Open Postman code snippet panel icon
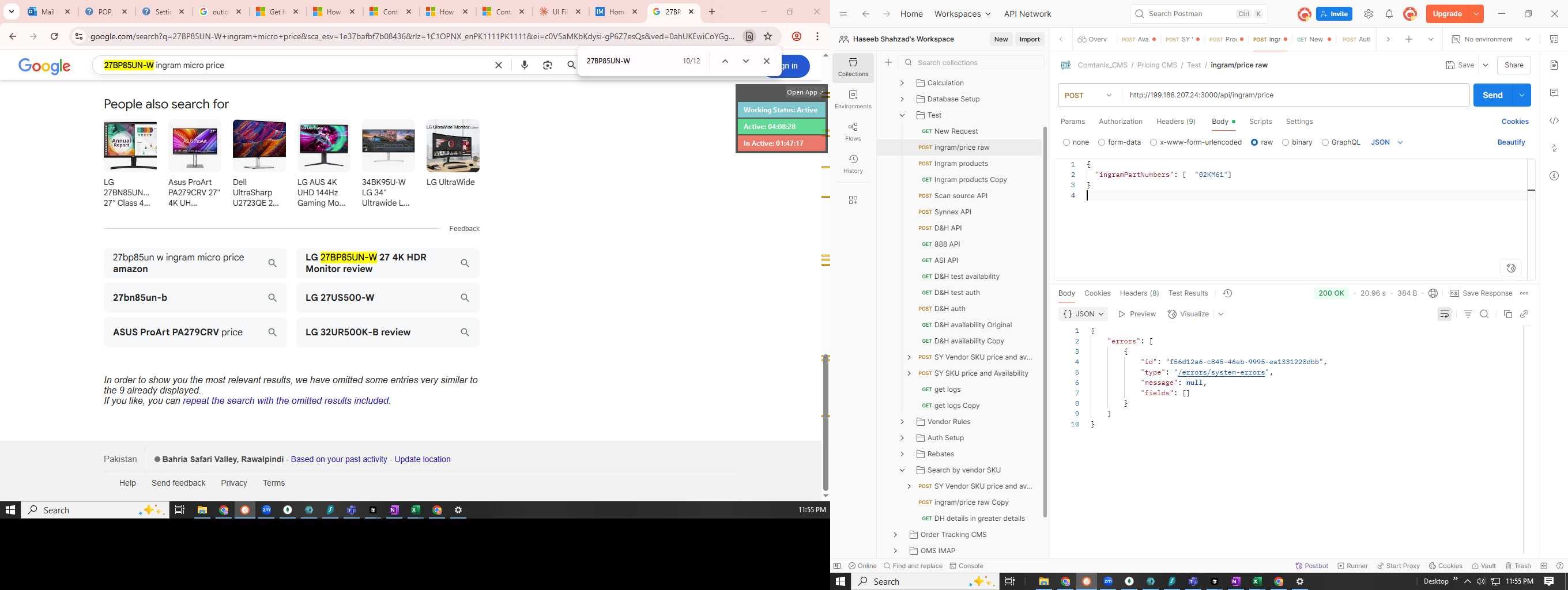This screenshot has height=590, width=1568. point(1554,120)
